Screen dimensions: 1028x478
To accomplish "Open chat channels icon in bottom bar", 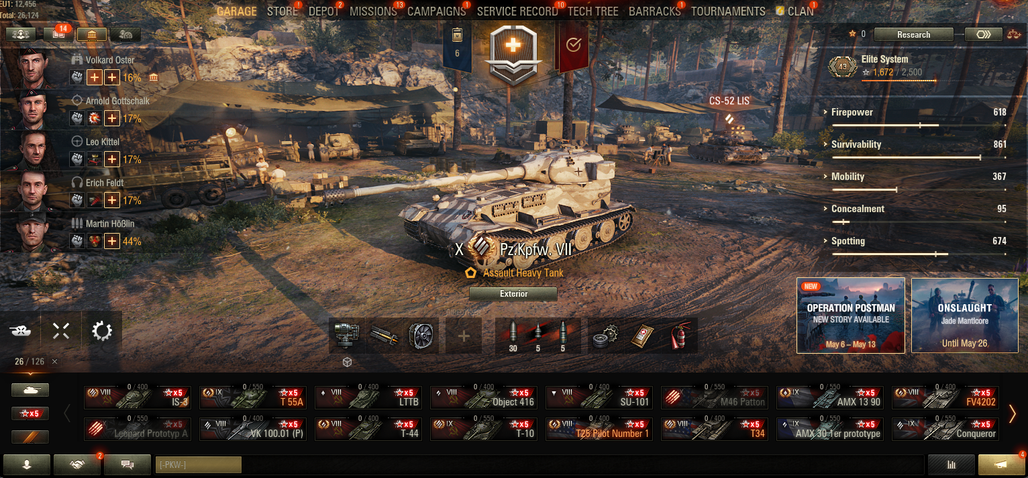I will point(127,464).
